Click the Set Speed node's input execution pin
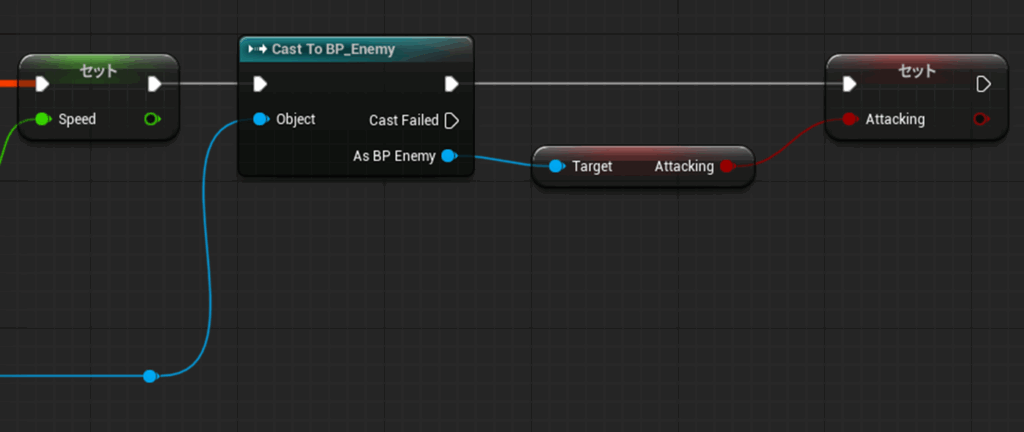Viewport: 1024px width, 432px height. [42, 83]
